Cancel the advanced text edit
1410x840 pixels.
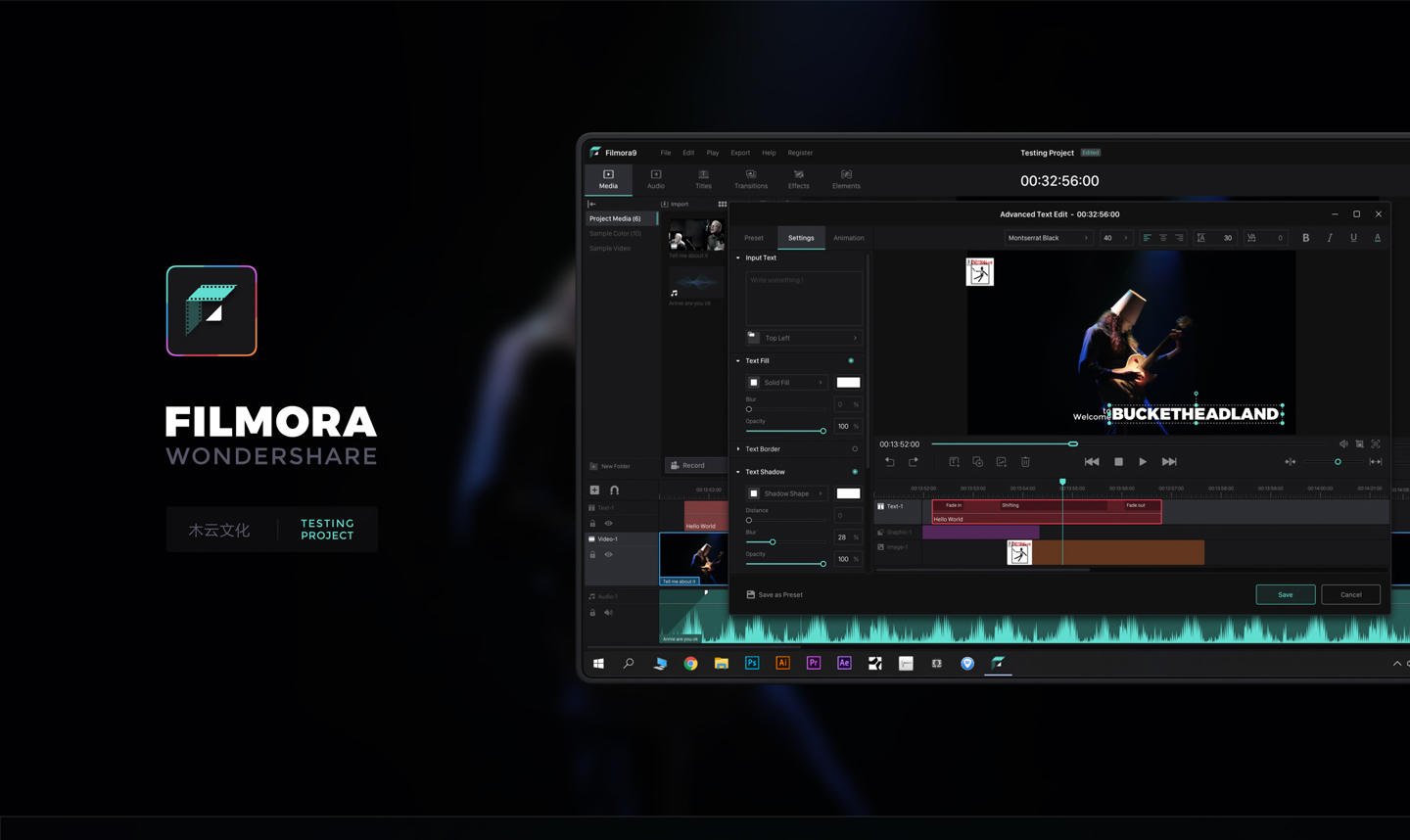click(x=1351, y=594)
